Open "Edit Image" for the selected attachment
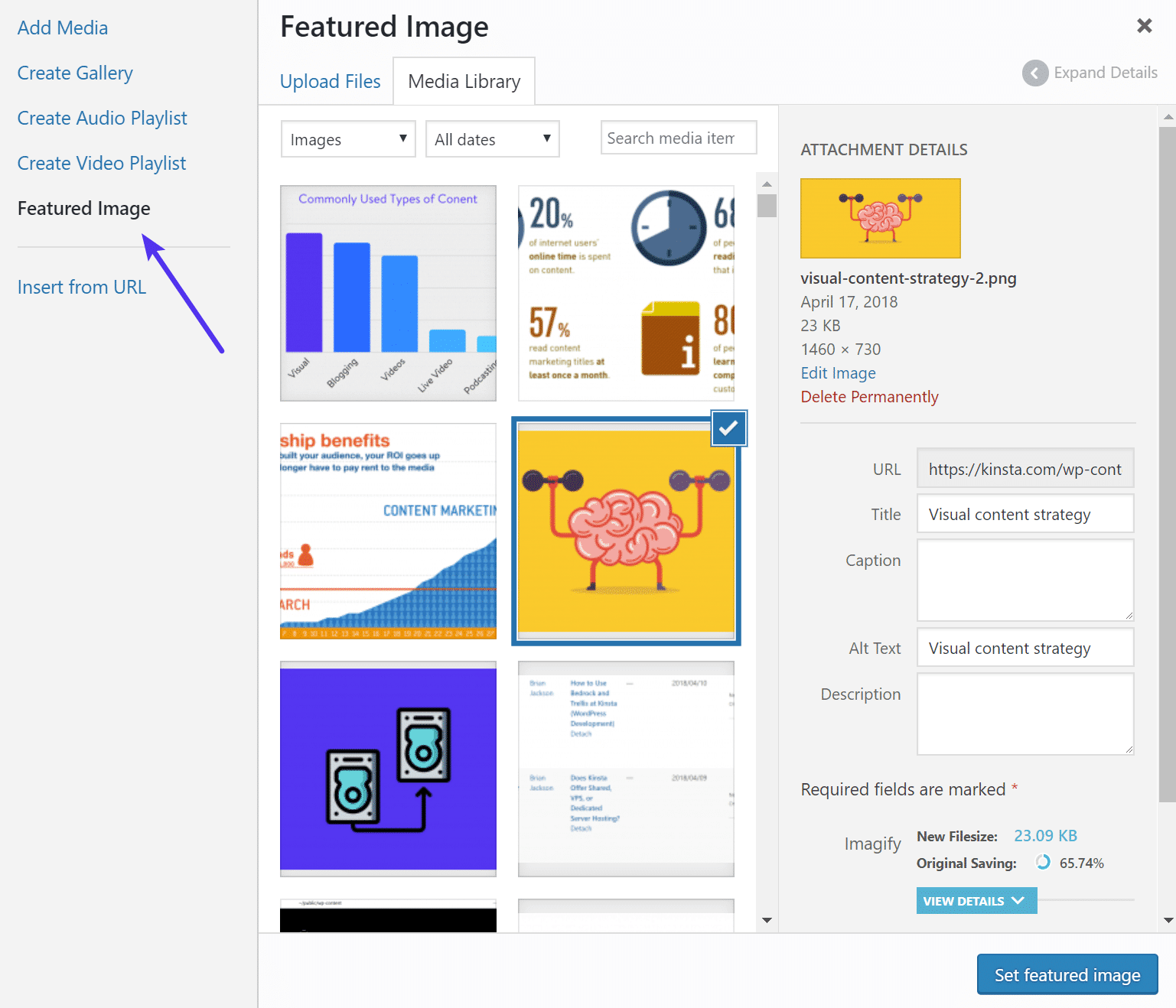Image resolution: width=1176 pixels, height=1008 pixels. click(838, 372)
